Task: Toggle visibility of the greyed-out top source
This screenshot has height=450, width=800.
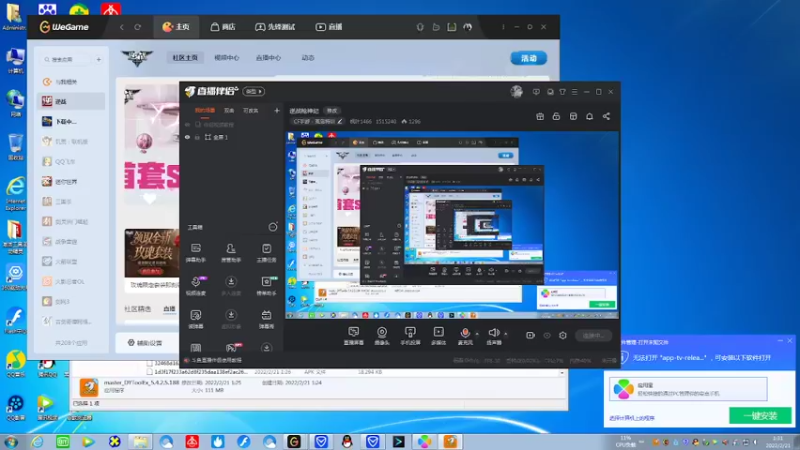Action: pos(187,124)
